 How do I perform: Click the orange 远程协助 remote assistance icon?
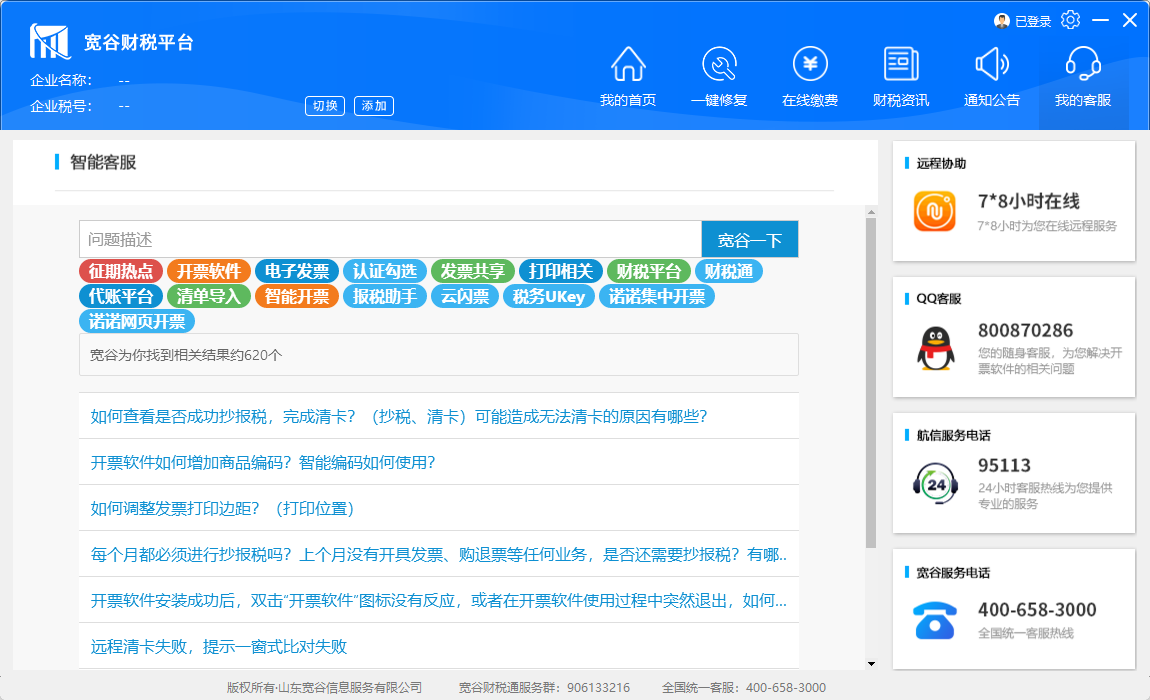(935, 211)
